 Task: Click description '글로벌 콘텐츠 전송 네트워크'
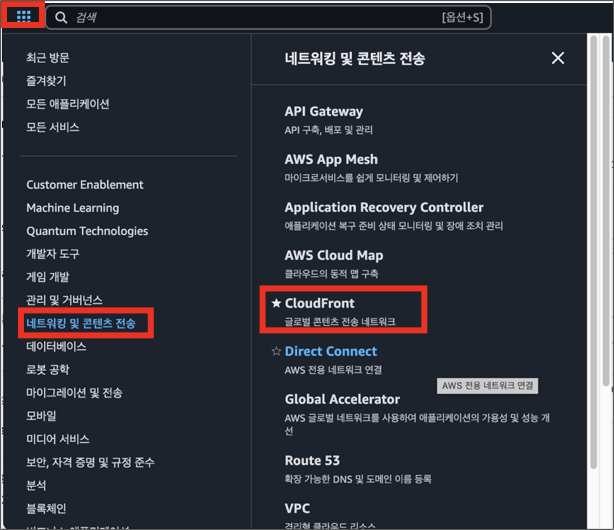click(340, 322)
